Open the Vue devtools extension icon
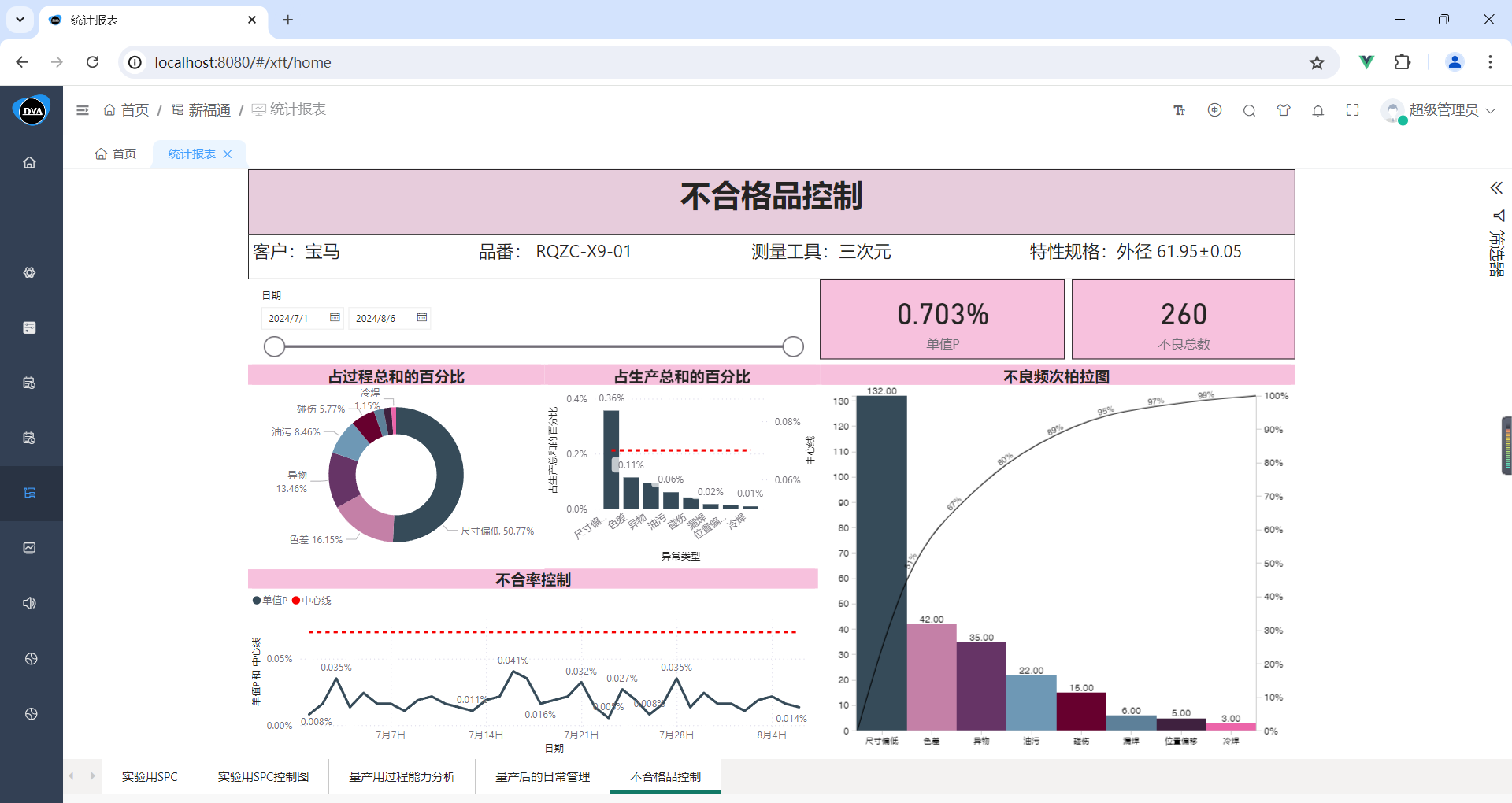 (x=1367, y=62)
